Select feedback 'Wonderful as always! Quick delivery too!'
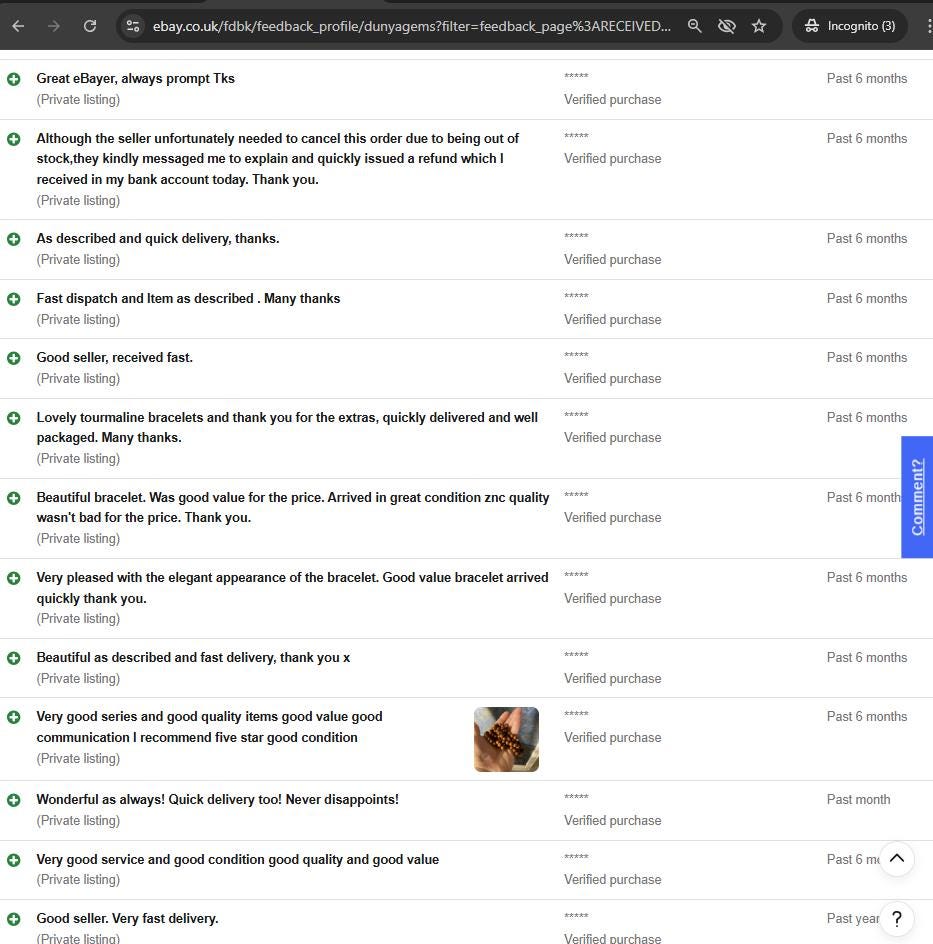The height and width of the screenshot is (944, 933). point(217,800)
